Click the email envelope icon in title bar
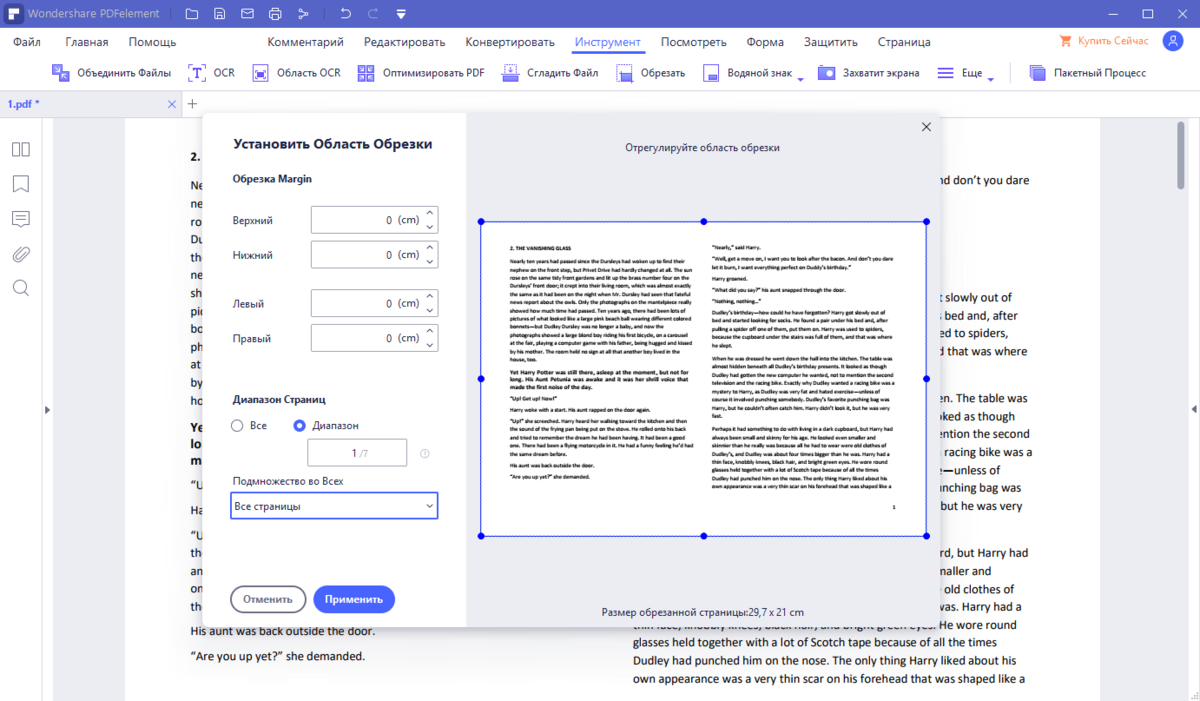This screenshot has width=1200, height=701. 247,14
